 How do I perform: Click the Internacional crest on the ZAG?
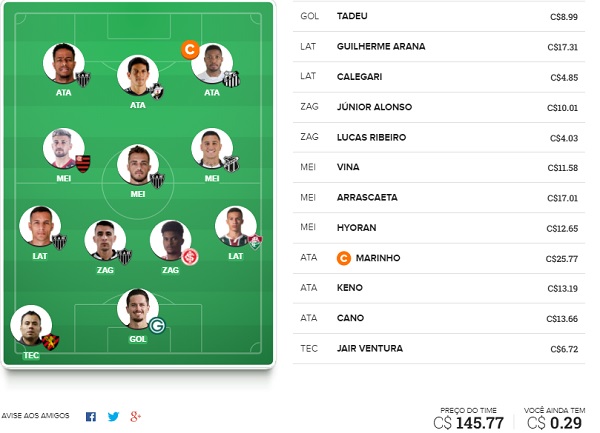pos(190,257)
